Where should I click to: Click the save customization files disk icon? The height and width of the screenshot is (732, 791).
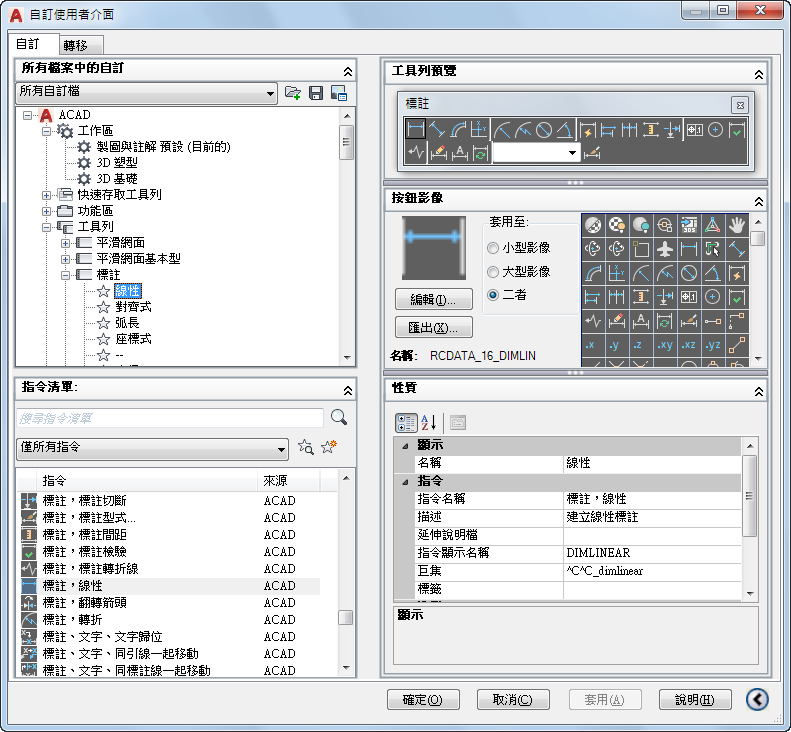tap(316, 93)
